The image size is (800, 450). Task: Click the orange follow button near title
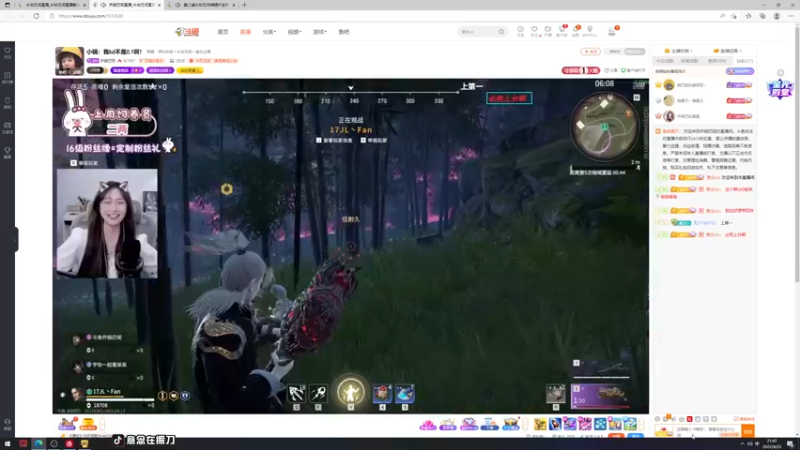[590, 52]
